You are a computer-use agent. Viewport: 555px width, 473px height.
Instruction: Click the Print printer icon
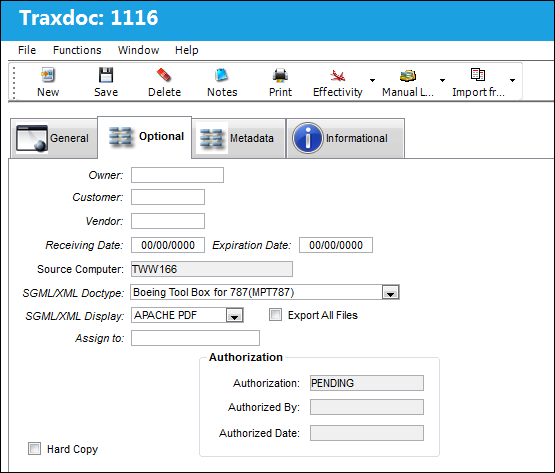click(x=280, y=75)
